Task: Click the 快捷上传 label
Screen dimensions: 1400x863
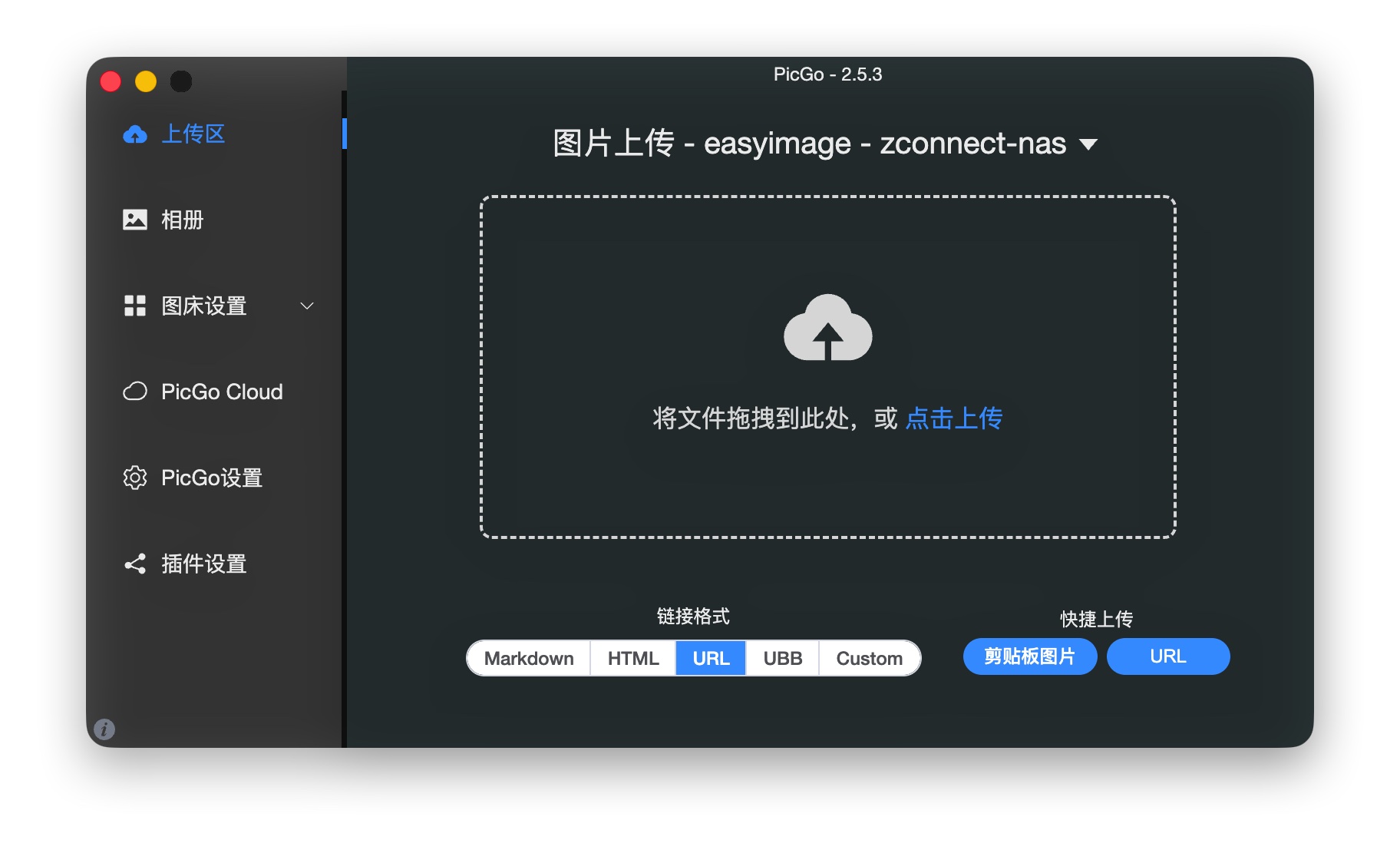Action: coord(1097,619)
